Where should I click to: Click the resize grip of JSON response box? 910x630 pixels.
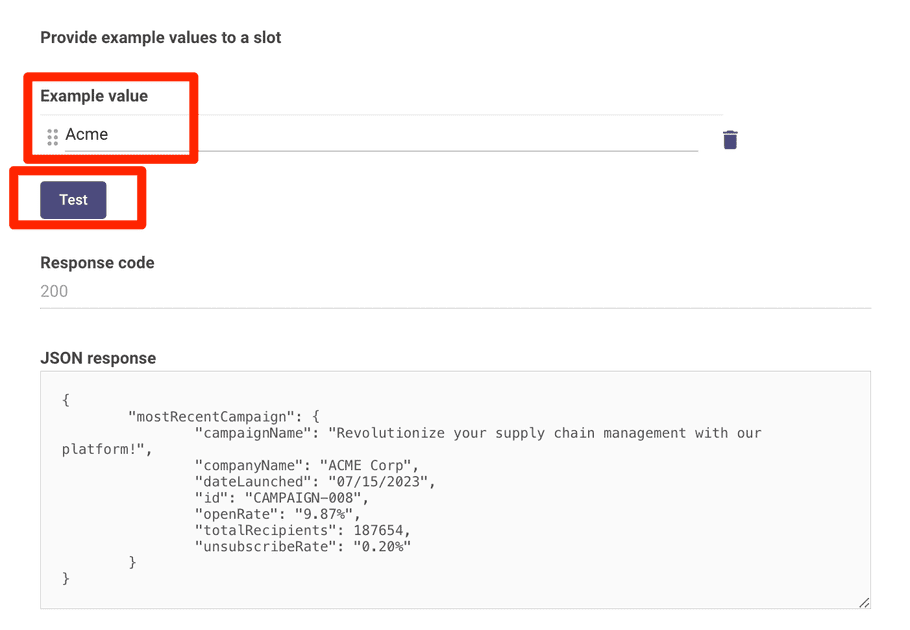coord(864,602)
